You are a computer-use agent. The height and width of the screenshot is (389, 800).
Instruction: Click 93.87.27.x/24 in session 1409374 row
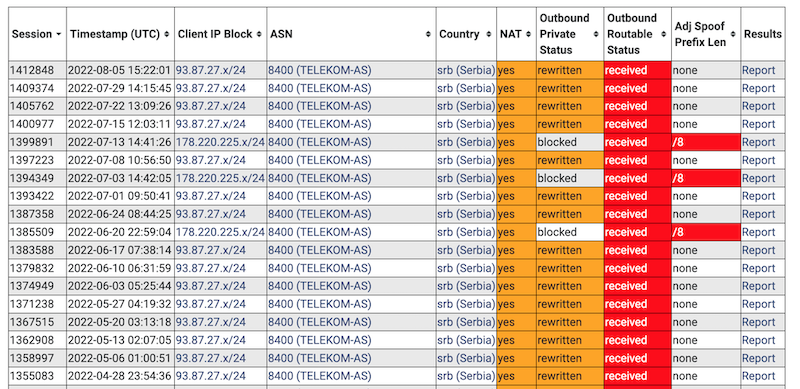211,88
